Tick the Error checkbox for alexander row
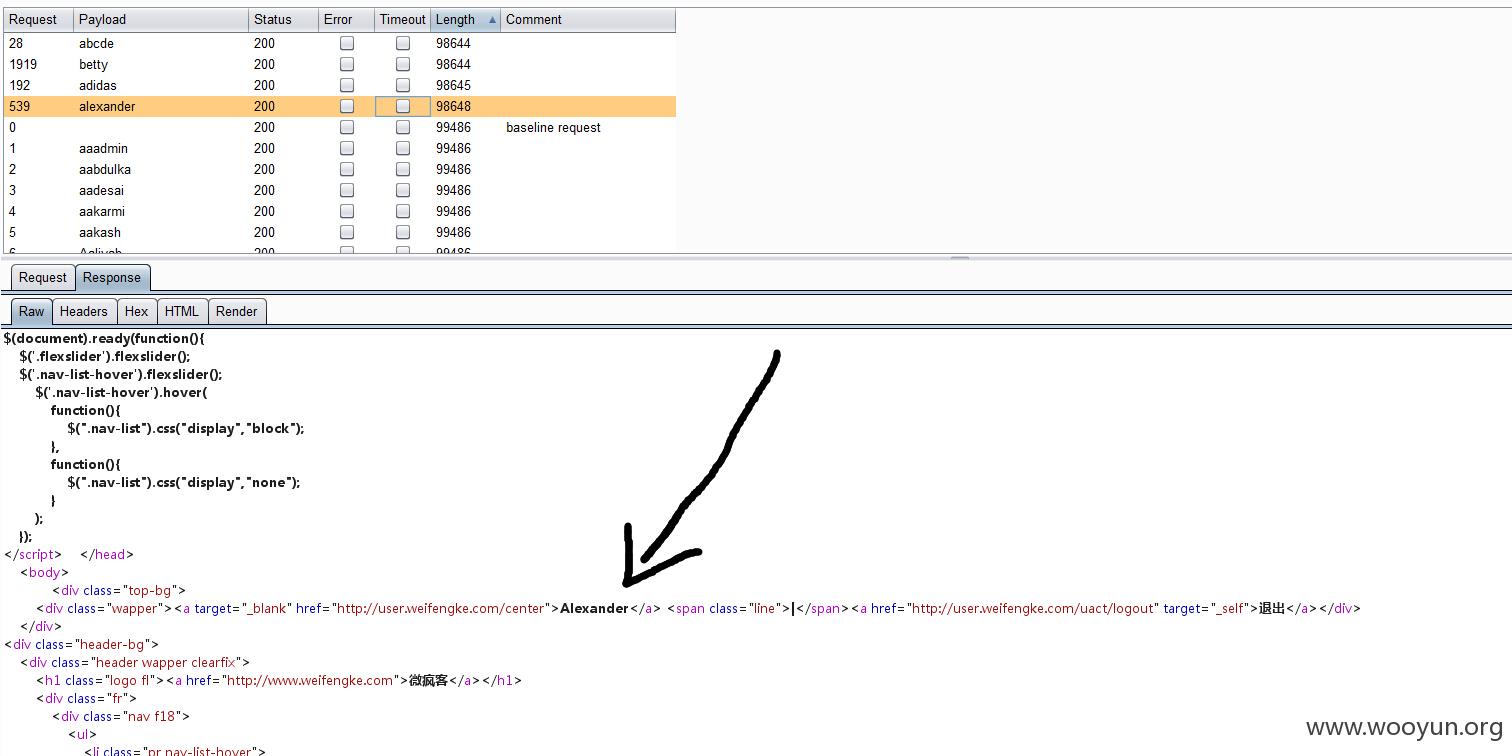Image resolution: width=1512 pixels, height=756 pixels. 347,106
